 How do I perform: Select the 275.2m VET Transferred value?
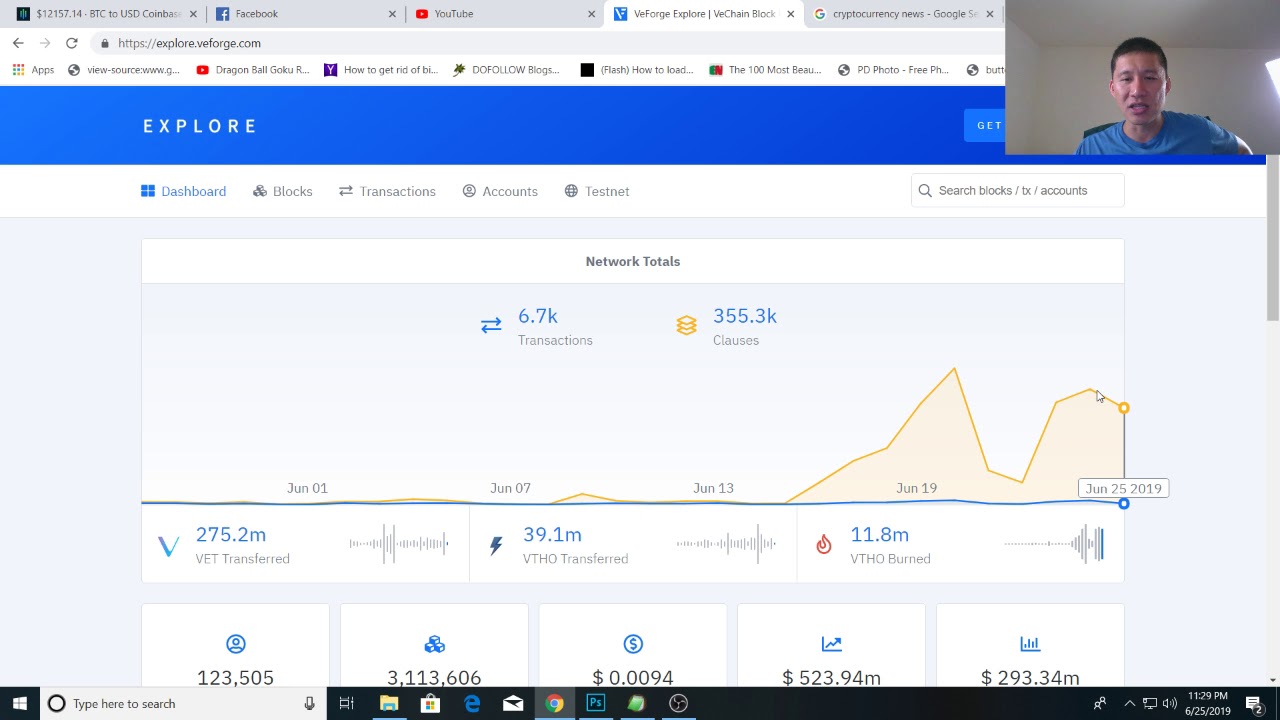(231, 535)
